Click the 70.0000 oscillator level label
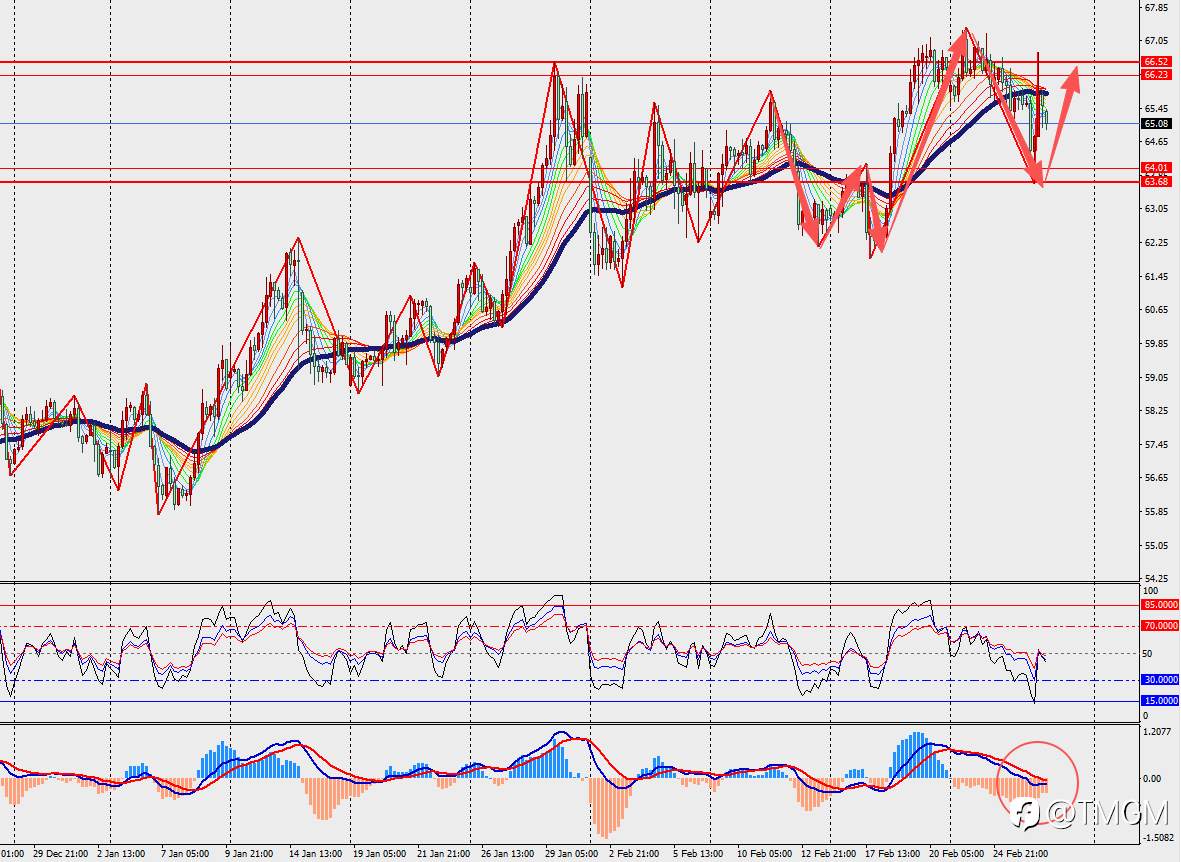1181x862 pixels. pyautogui.click(x=1160, y=626)
